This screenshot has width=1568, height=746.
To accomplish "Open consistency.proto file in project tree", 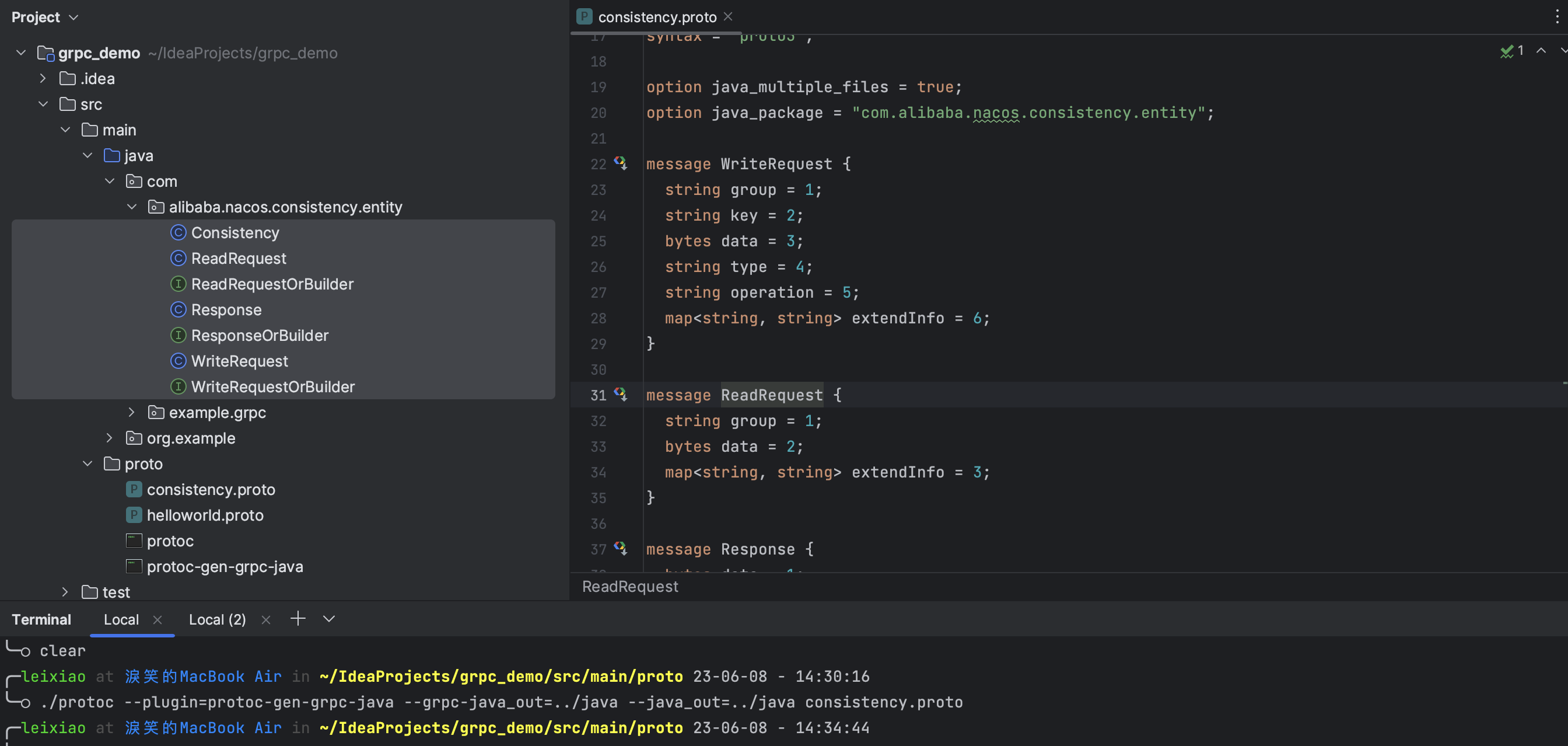I will point(211,490).
